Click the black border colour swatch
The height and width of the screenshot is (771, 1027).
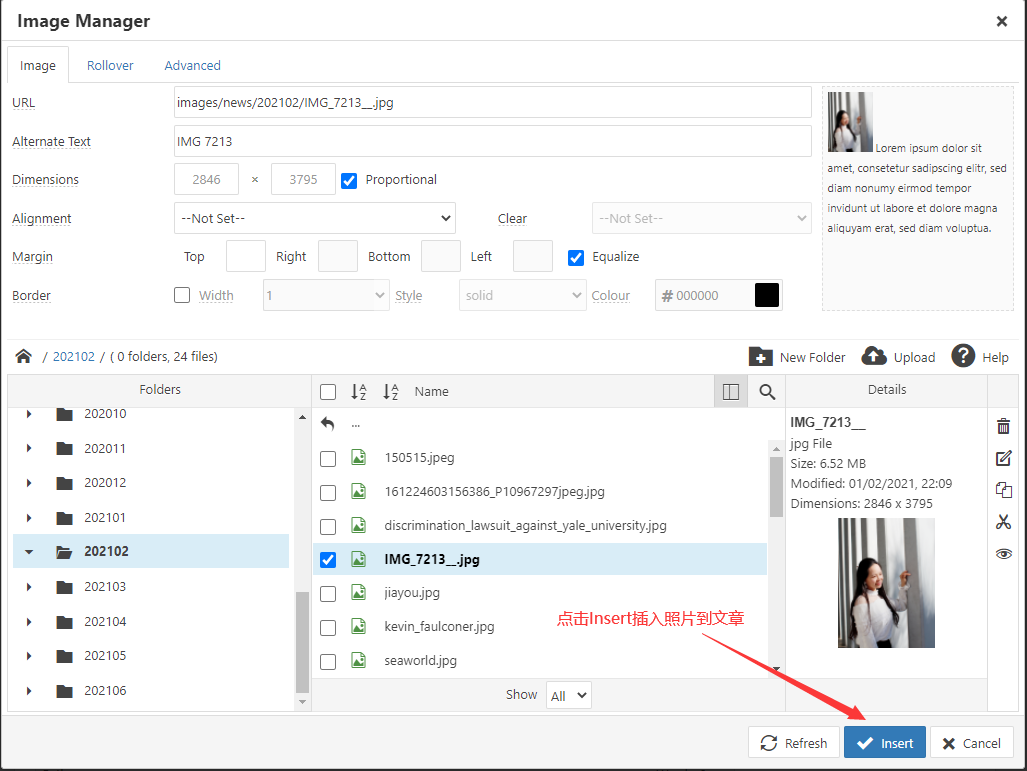coord(766,295)
